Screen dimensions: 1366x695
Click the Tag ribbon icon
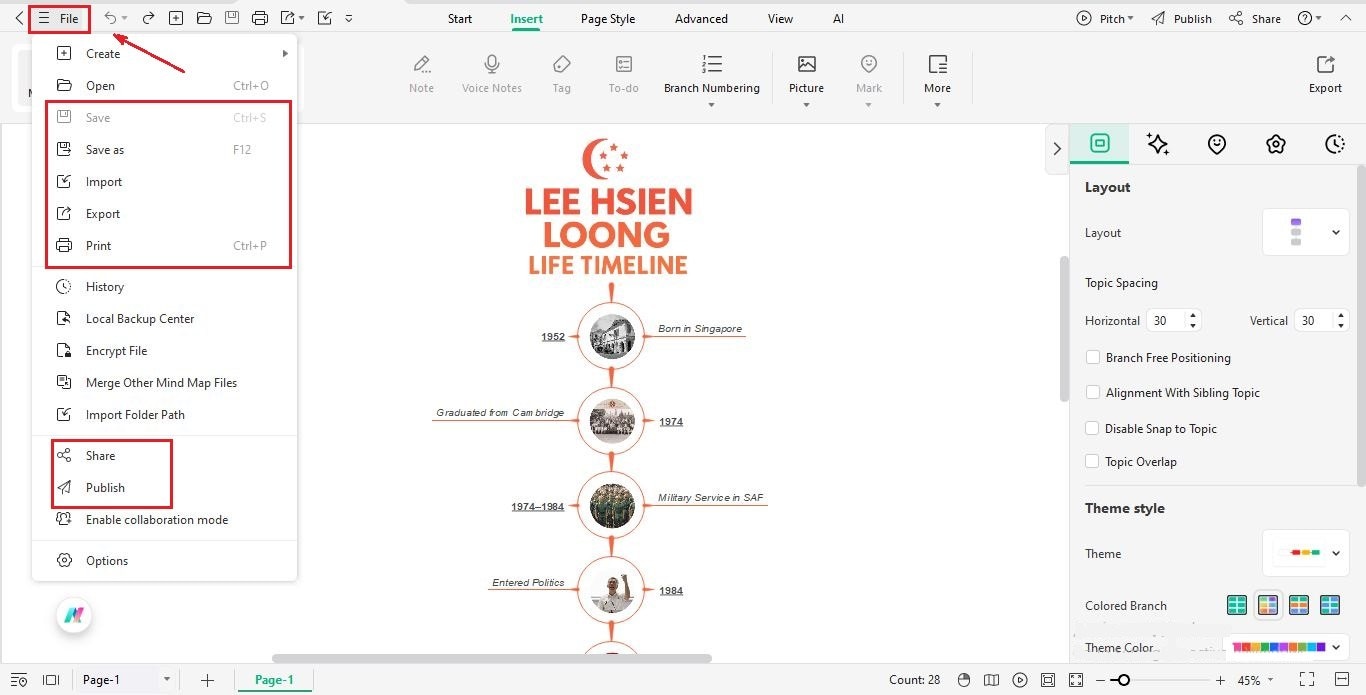click(x=562, y=75)
